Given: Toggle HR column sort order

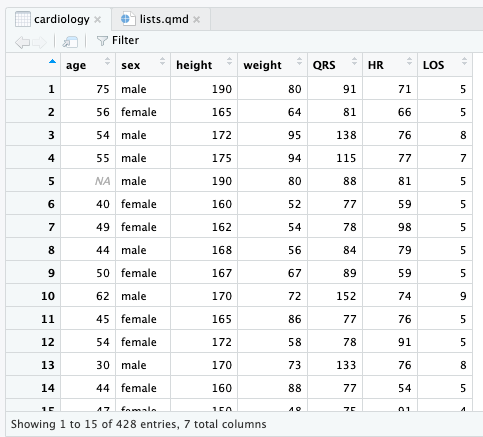Looking at the screenshot, I should point(409,61).
